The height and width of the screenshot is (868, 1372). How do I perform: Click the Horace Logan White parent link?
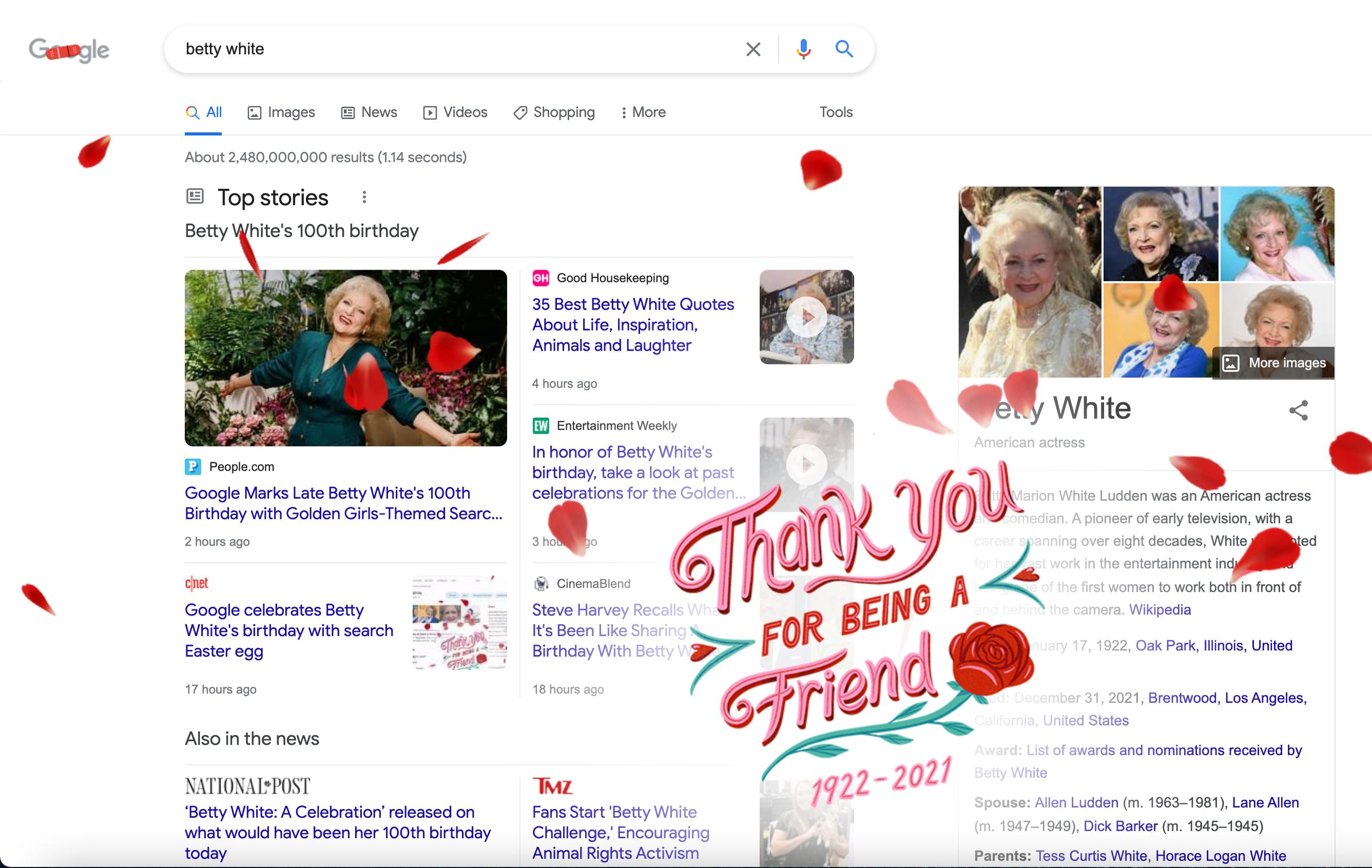point(1221,856)
